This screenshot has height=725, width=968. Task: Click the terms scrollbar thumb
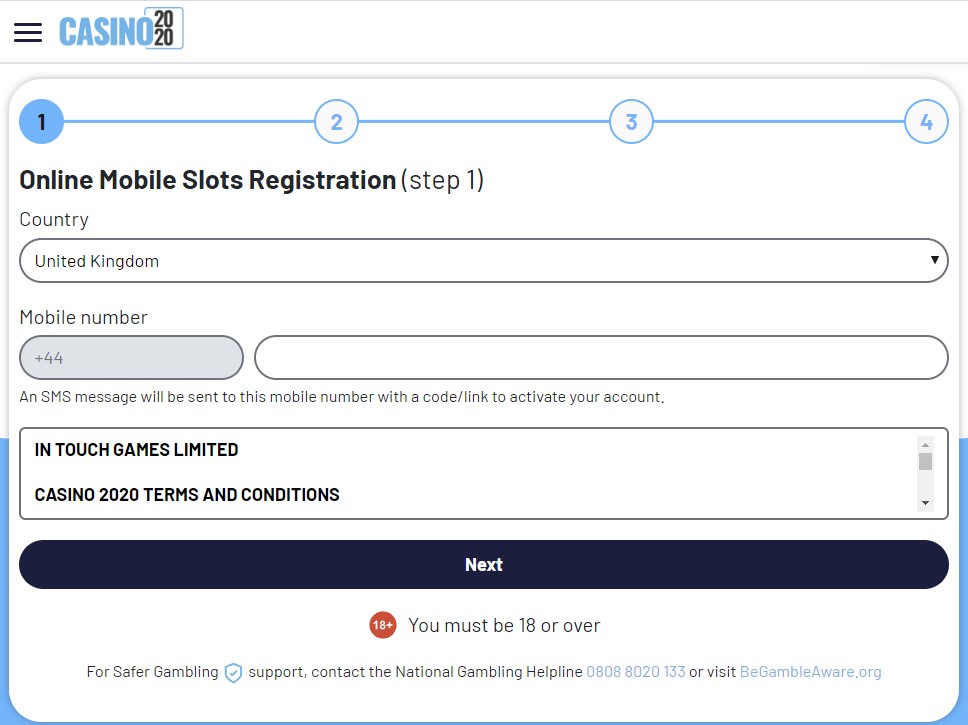tap(925, 461)
